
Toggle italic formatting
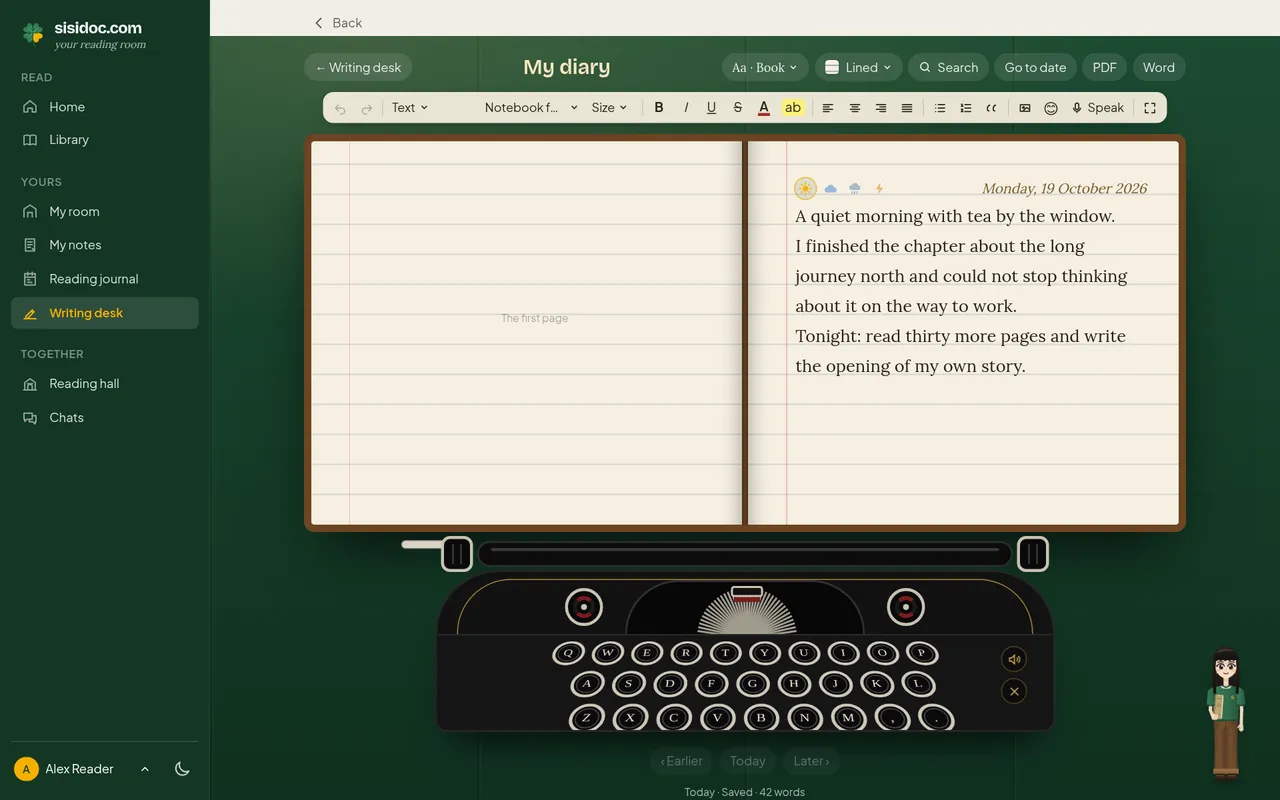click(x=685, y=108)
